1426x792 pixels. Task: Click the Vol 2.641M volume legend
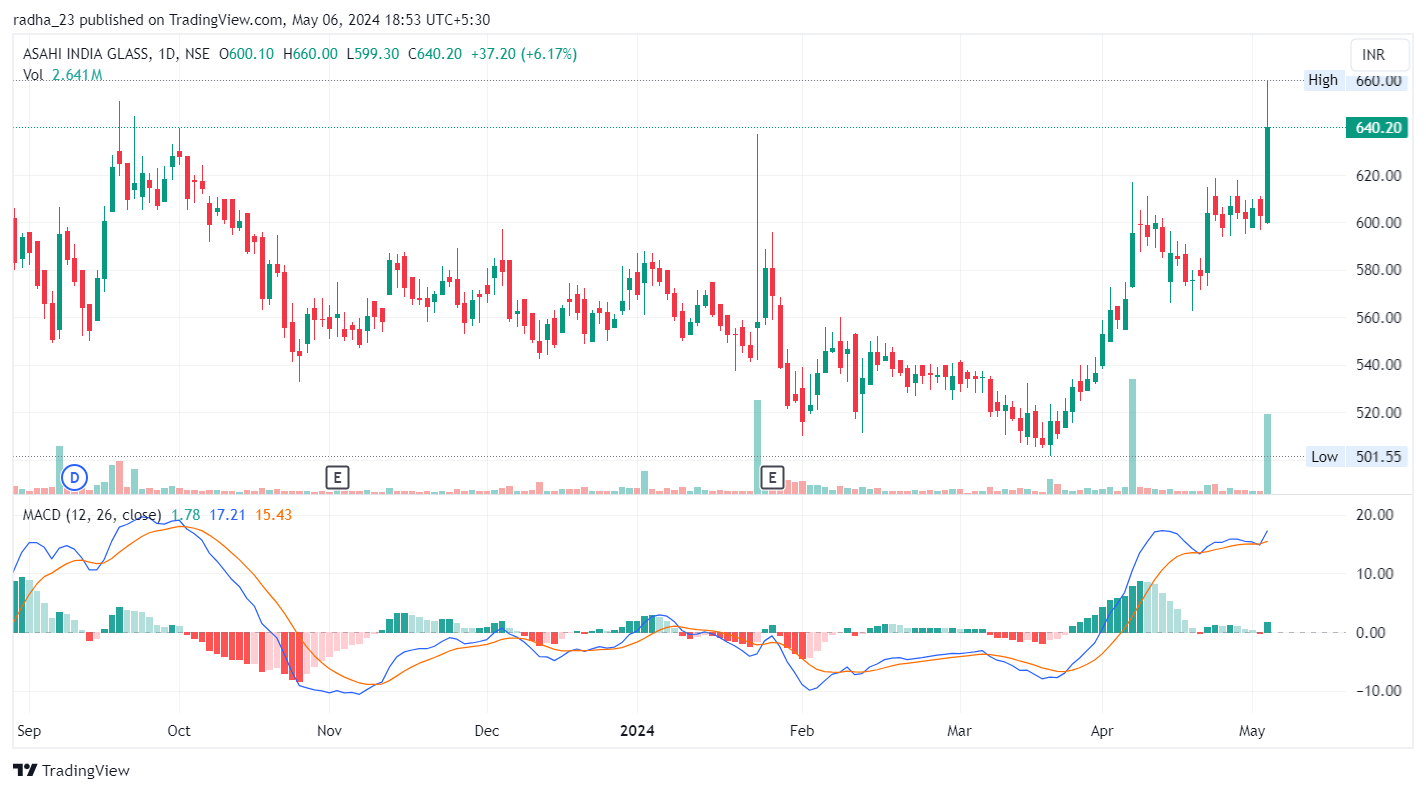point(62,75)
